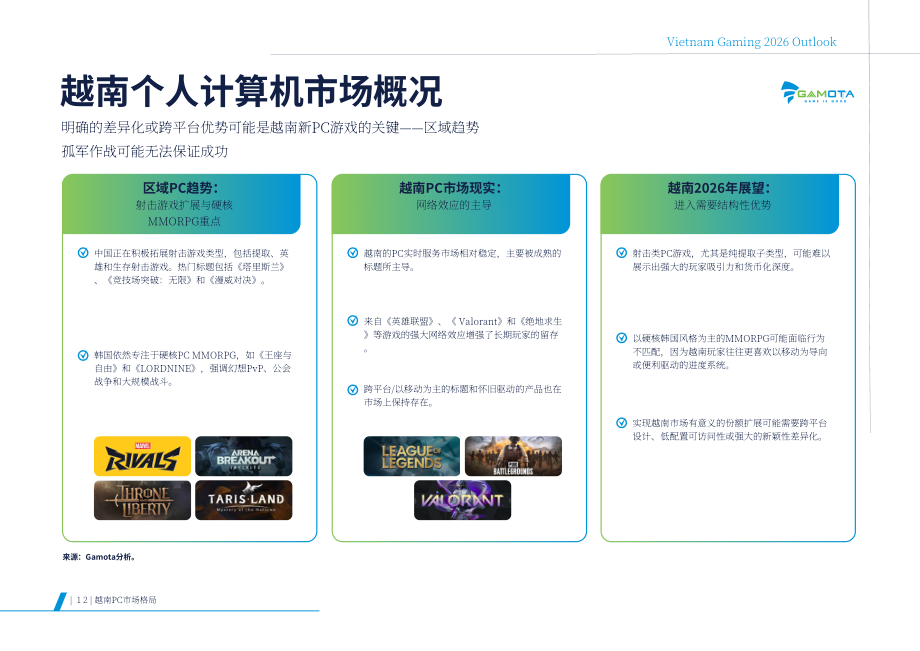The width and height of the screenshot is (920, 651).
Task: Click the footer text 越南PC市场格局
Action: tap(126, 600)
